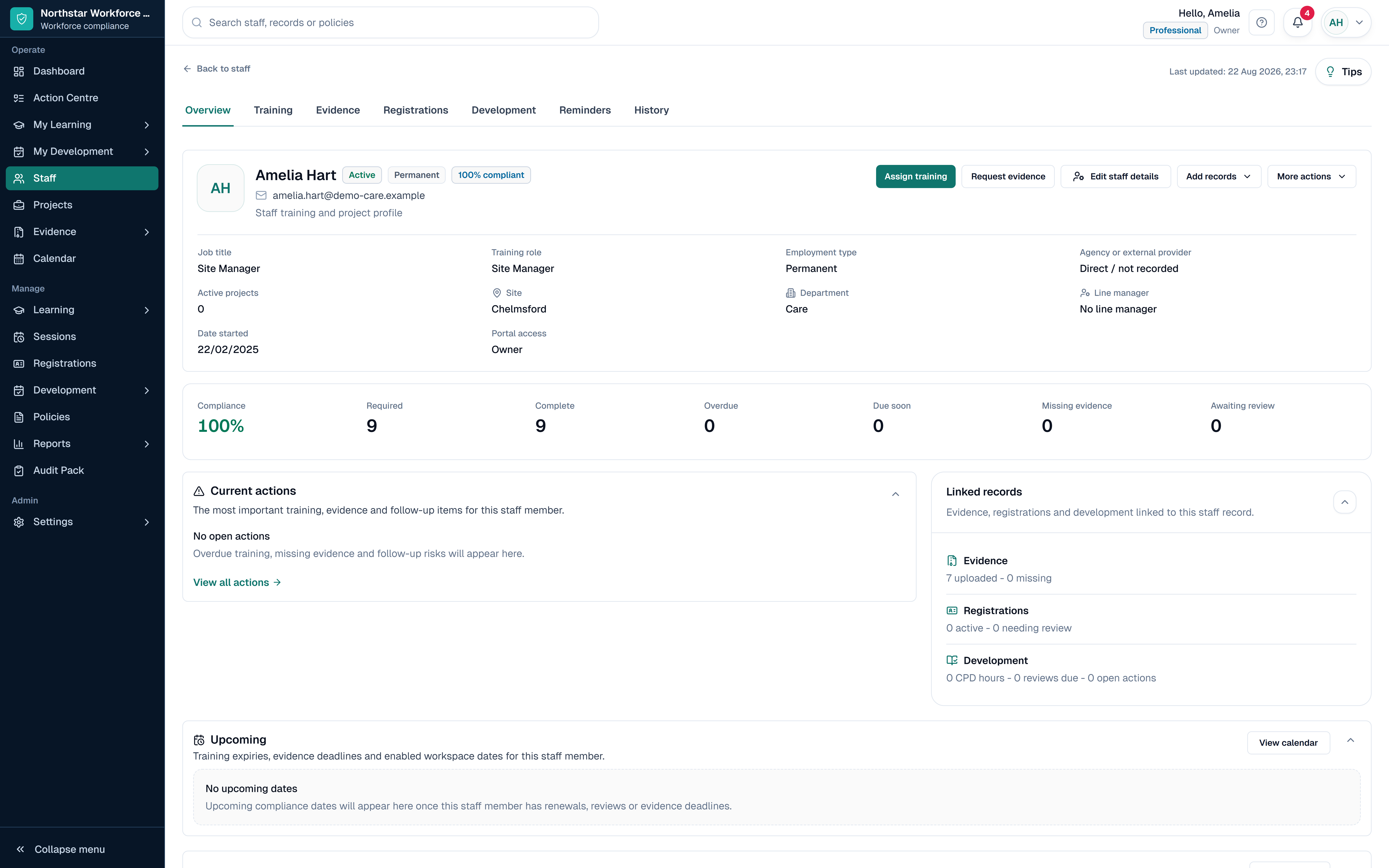Screen dimensions: 1389x868
Task: Focus the search staff, records or policies field
Action: (390, 22)
